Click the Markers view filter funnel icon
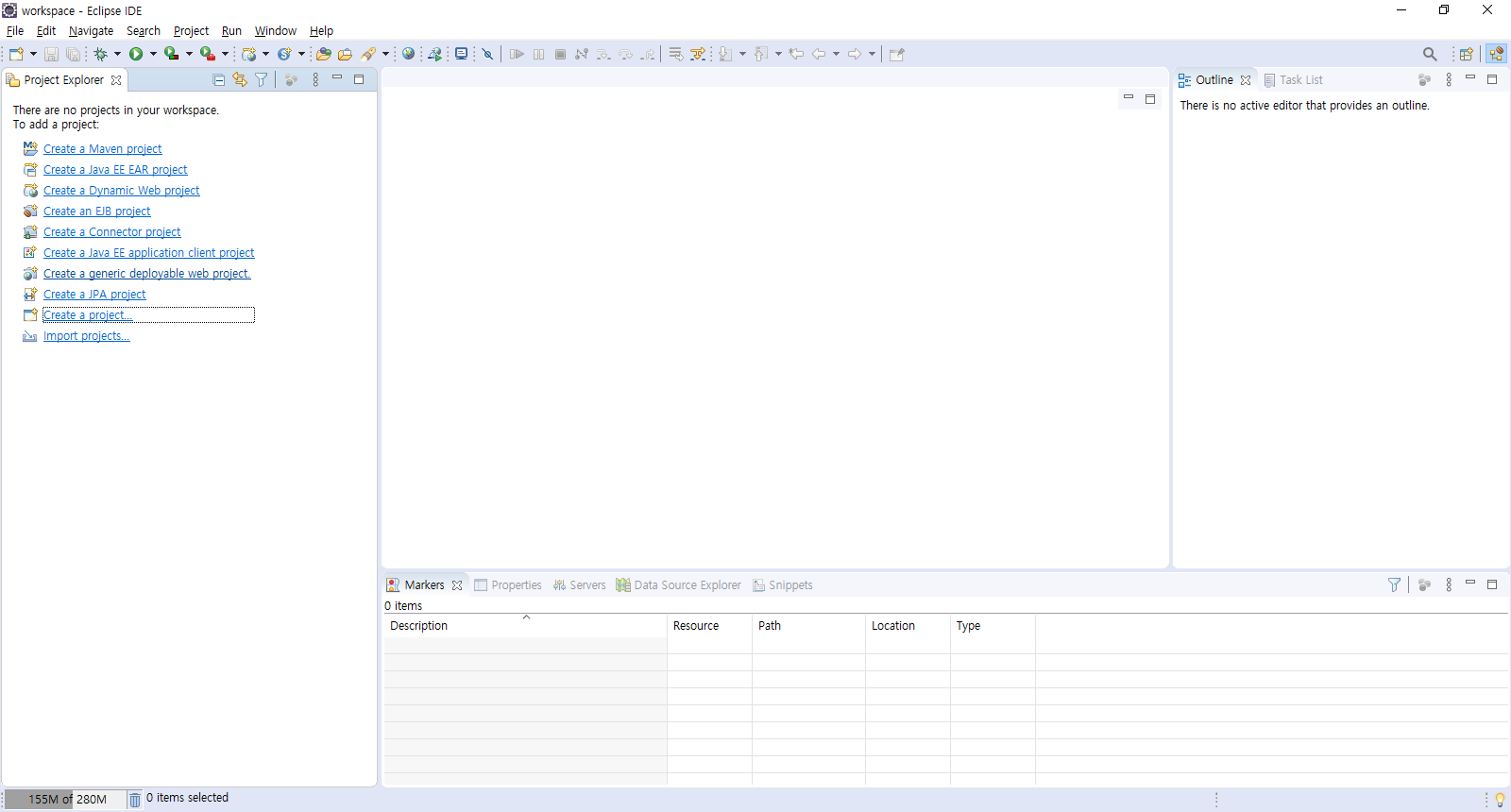The width and height of the screenshot is (1511, 812). [x=1394, y=585]
